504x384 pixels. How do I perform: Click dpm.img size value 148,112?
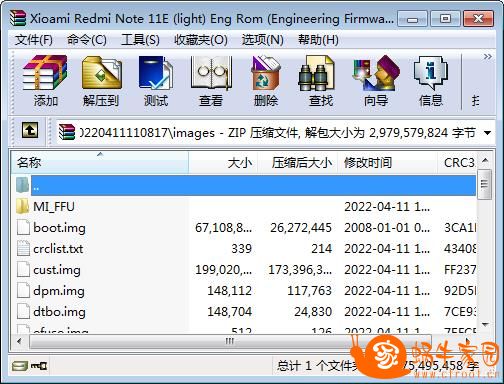229,291
